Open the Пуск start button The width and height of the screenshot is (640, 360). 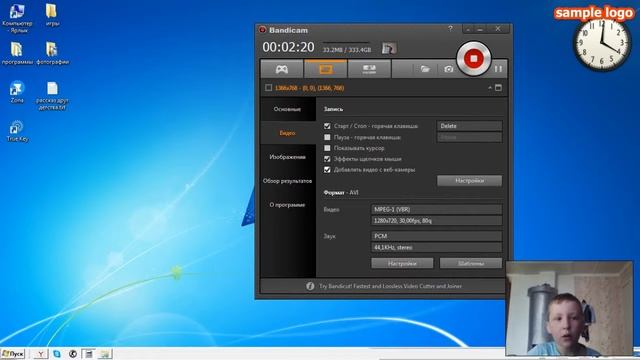click(x=13, y=353)
